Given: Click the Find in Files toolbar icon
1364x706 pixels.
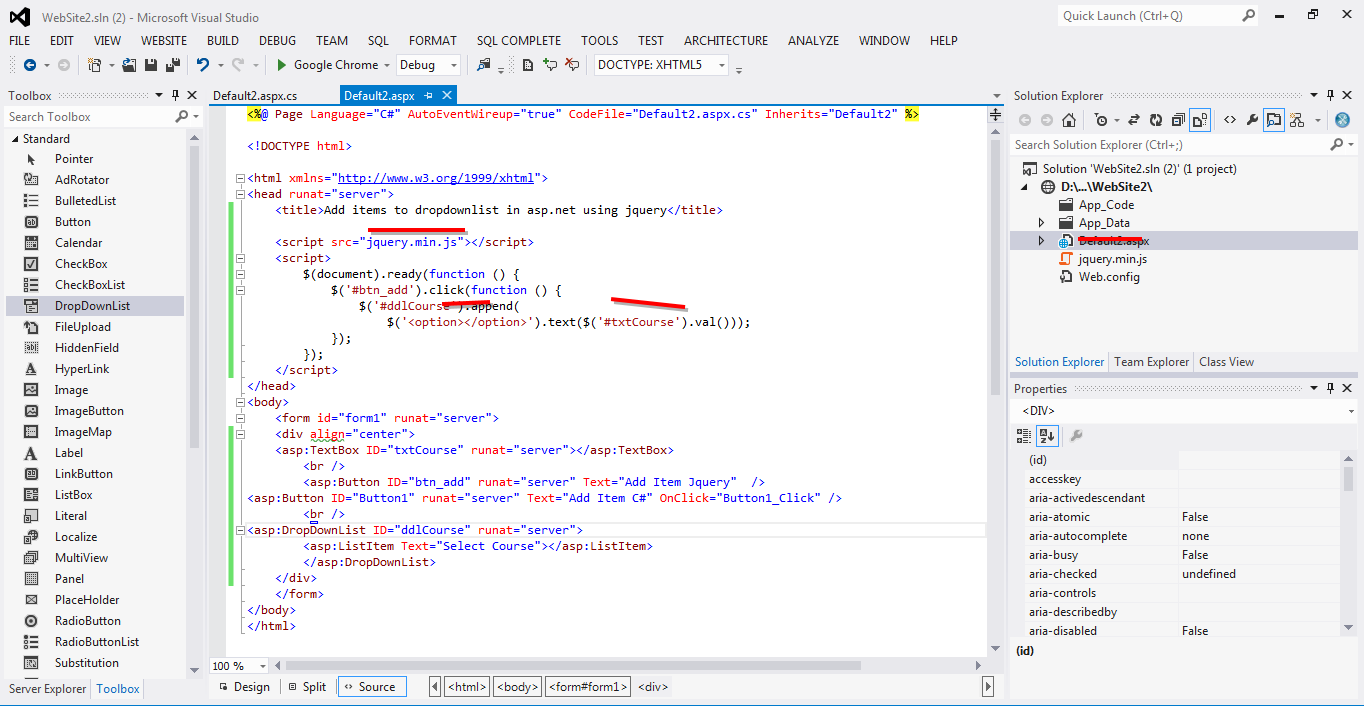Looking at the screenshot, I should pyautogui.click(x=483, y=65).
